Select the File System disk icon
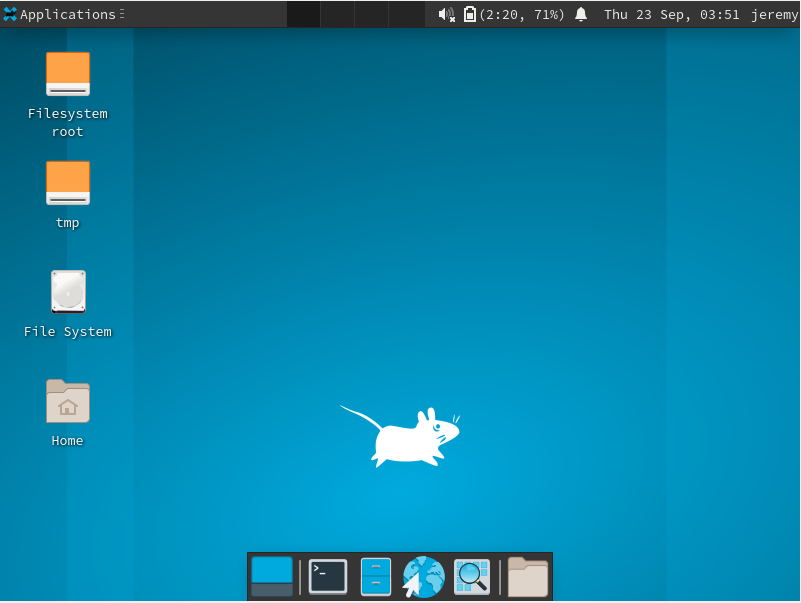The height and width of the screenshot is (603, 801). coord(68,292)
